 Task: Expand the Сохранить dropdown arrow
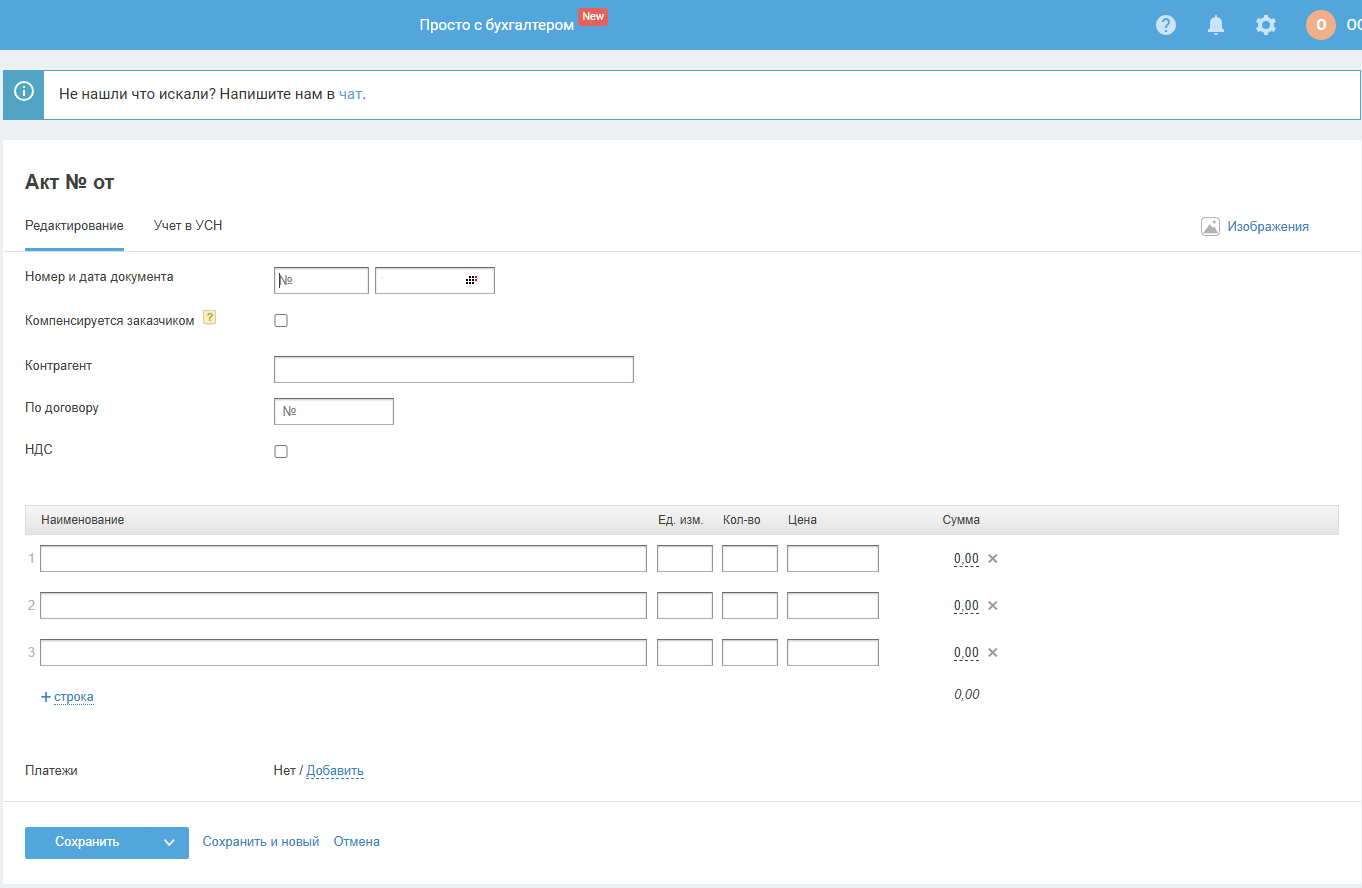169,843
